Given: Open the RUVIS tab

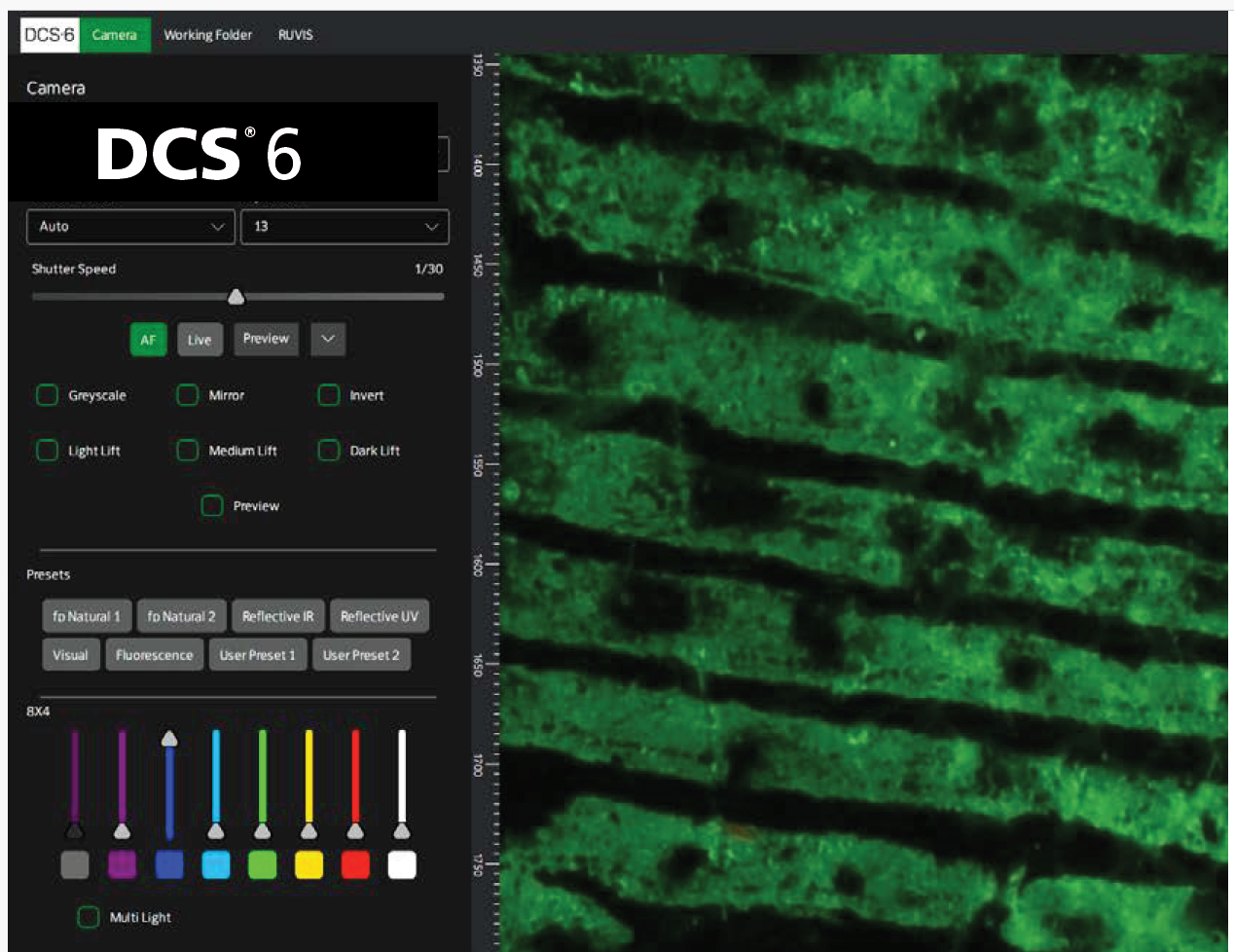Looking at the screenshot, I should point(295,35).
